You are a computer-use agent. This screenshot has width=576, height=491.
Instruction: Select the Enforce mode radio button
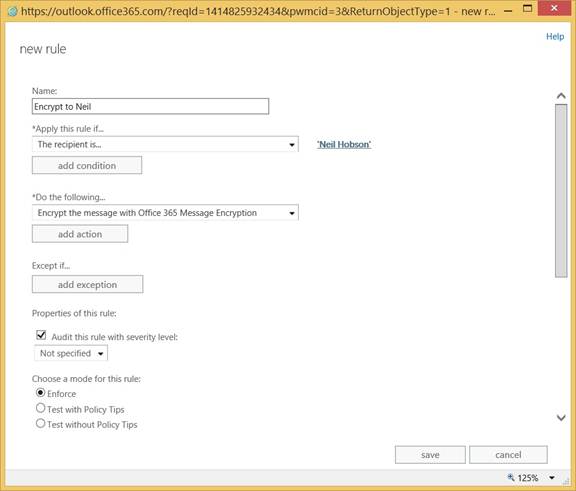40,393
